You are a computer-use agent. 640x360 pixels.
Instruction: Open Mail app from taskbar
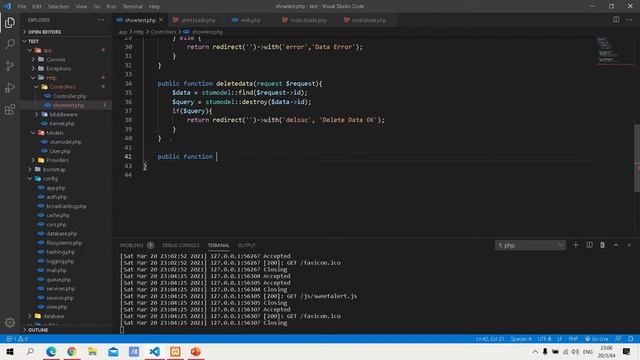[113, 351]
